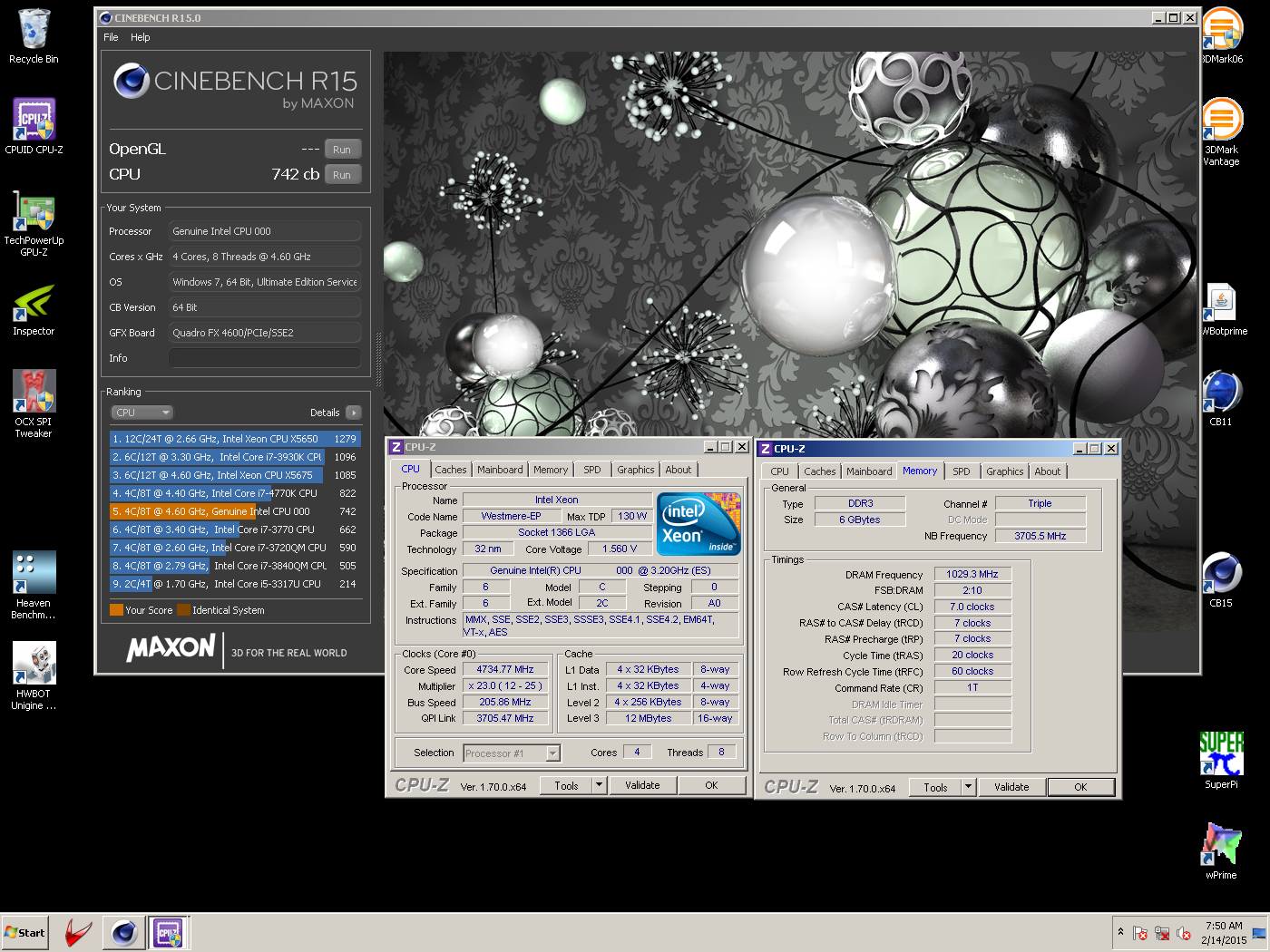Open the Start menu
1270x952 pixels.
coord(25,933)
